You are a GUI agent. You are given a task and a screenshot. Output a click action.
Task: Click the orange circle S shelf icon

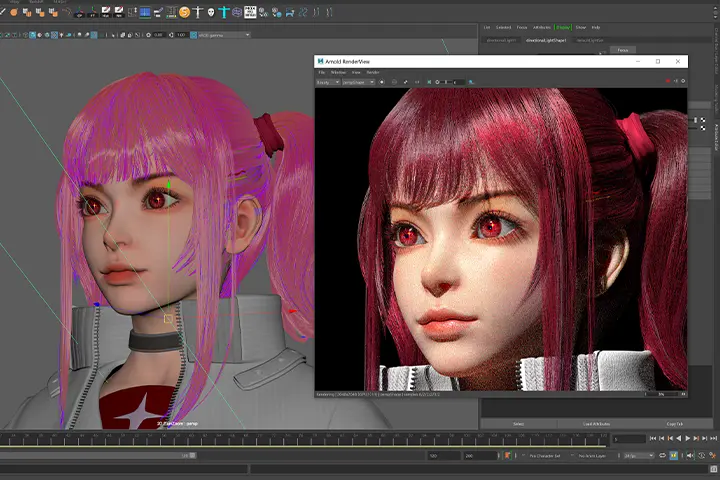184,12
